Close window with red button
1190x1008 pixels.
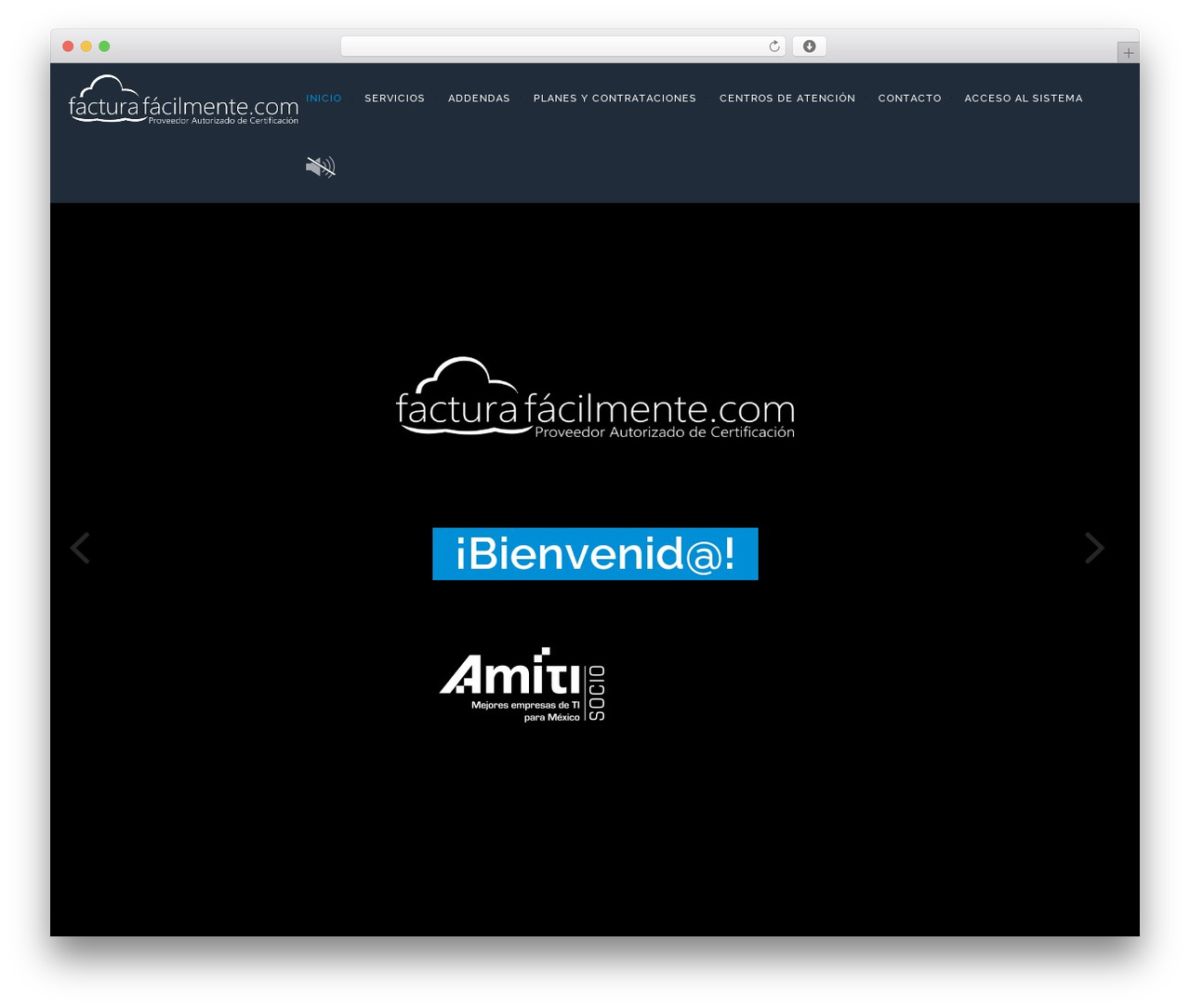pos(68,46)
